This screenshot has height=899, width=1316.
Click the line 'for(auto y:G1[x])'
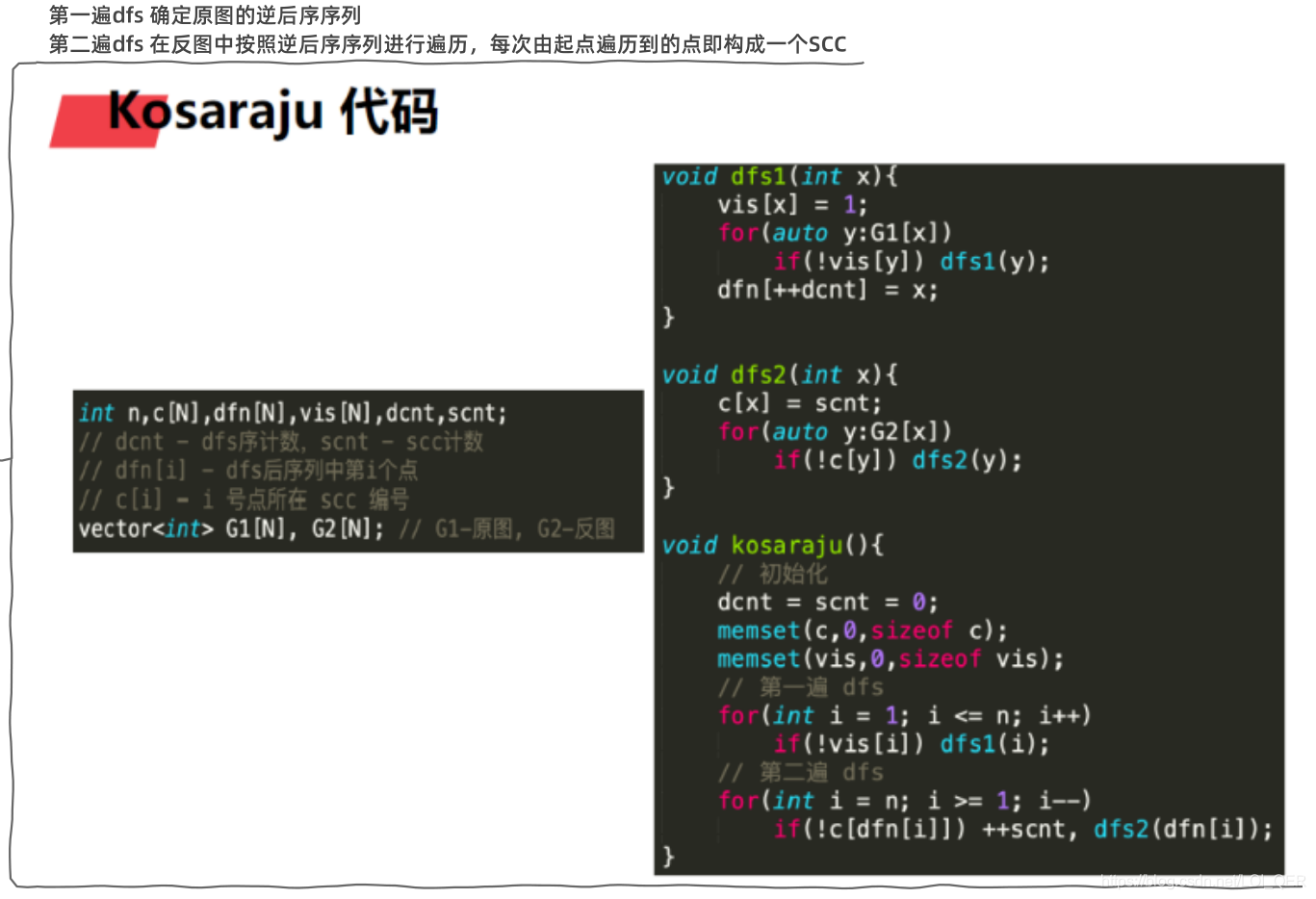coord(835,232)
